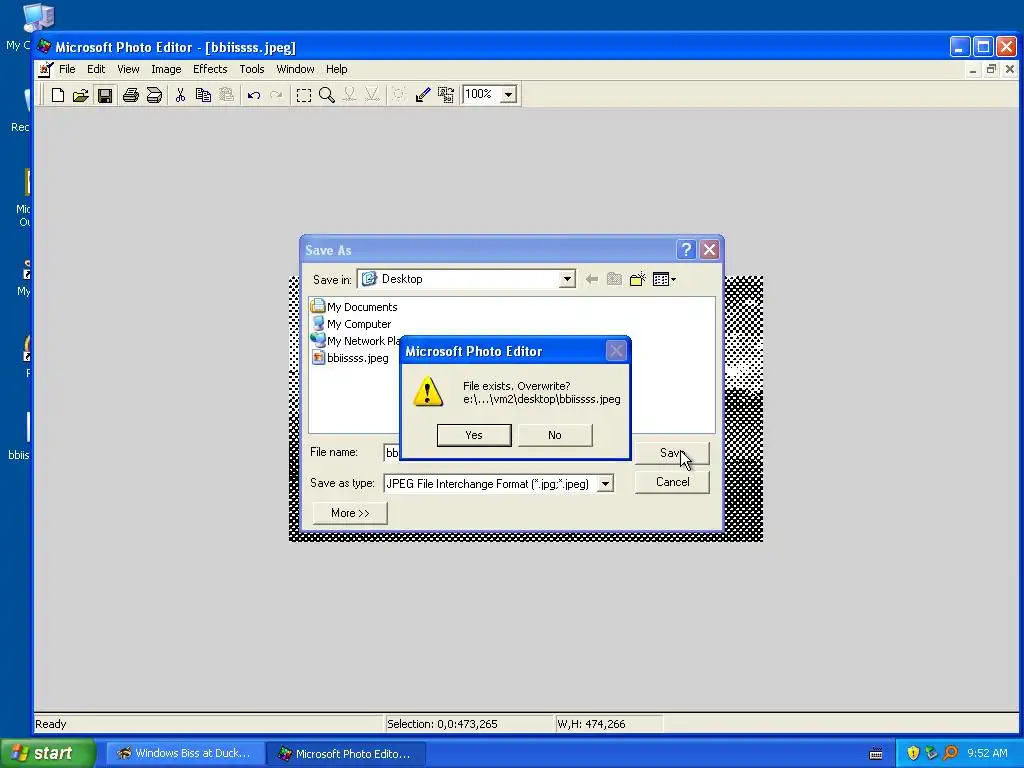Select the Zoom magnifier tool icon
Screen dimensions: 1024x768
pos(327,95)
